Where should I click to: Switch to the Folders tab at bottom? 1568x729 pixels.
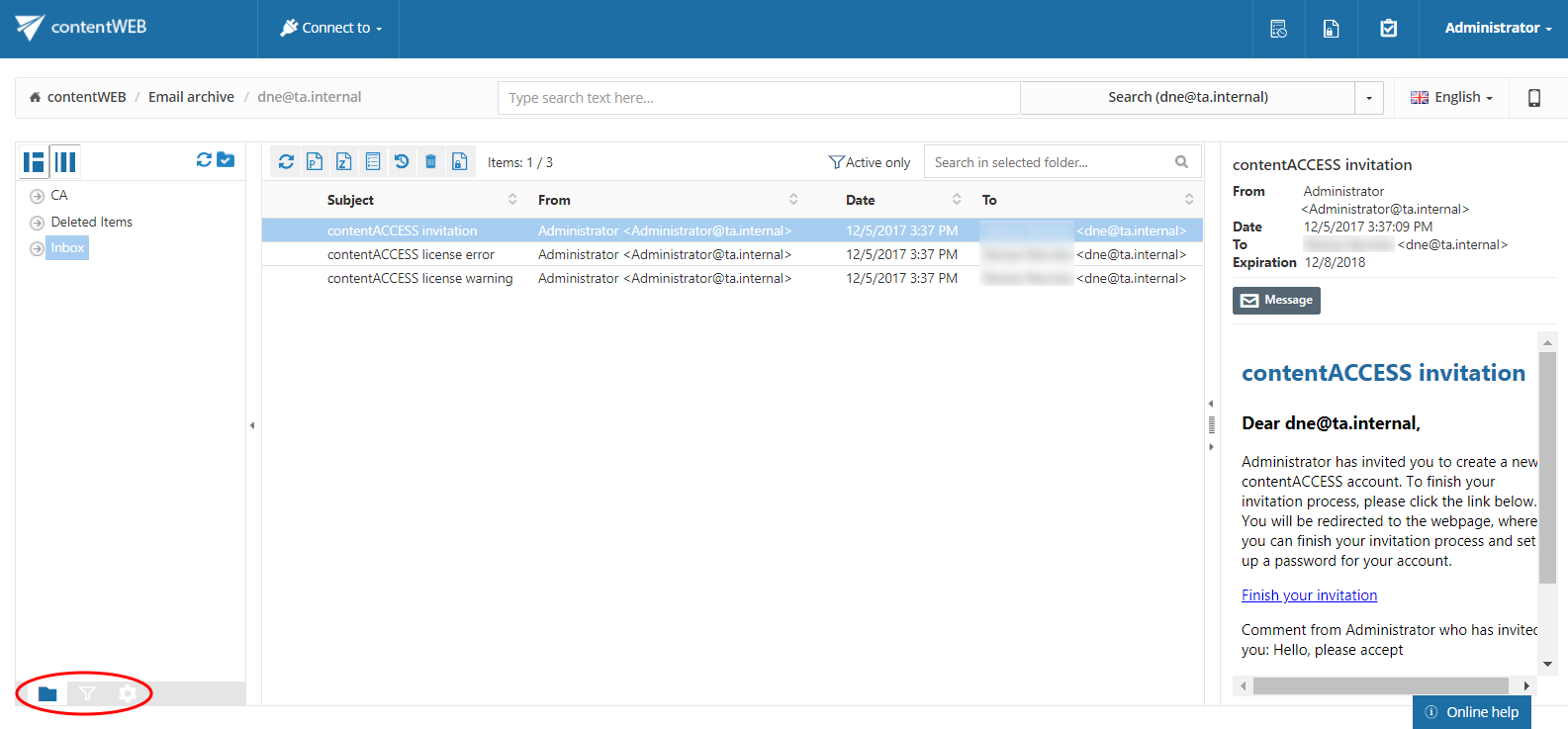point(47,693)
